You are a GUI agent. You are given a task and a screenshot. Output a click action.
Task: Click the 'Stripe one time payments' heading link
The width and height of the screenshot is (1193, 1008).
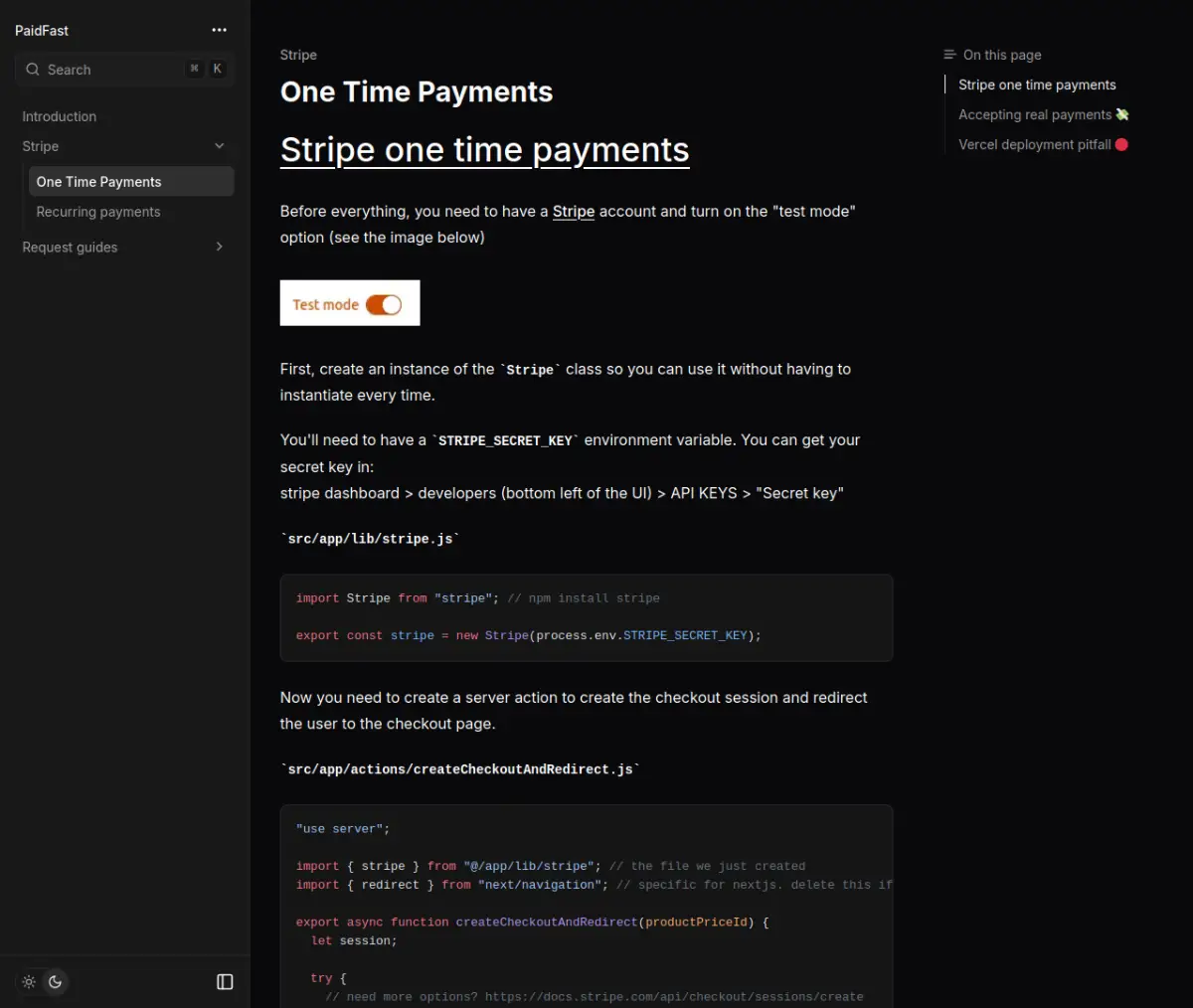[x=484, y=150]
